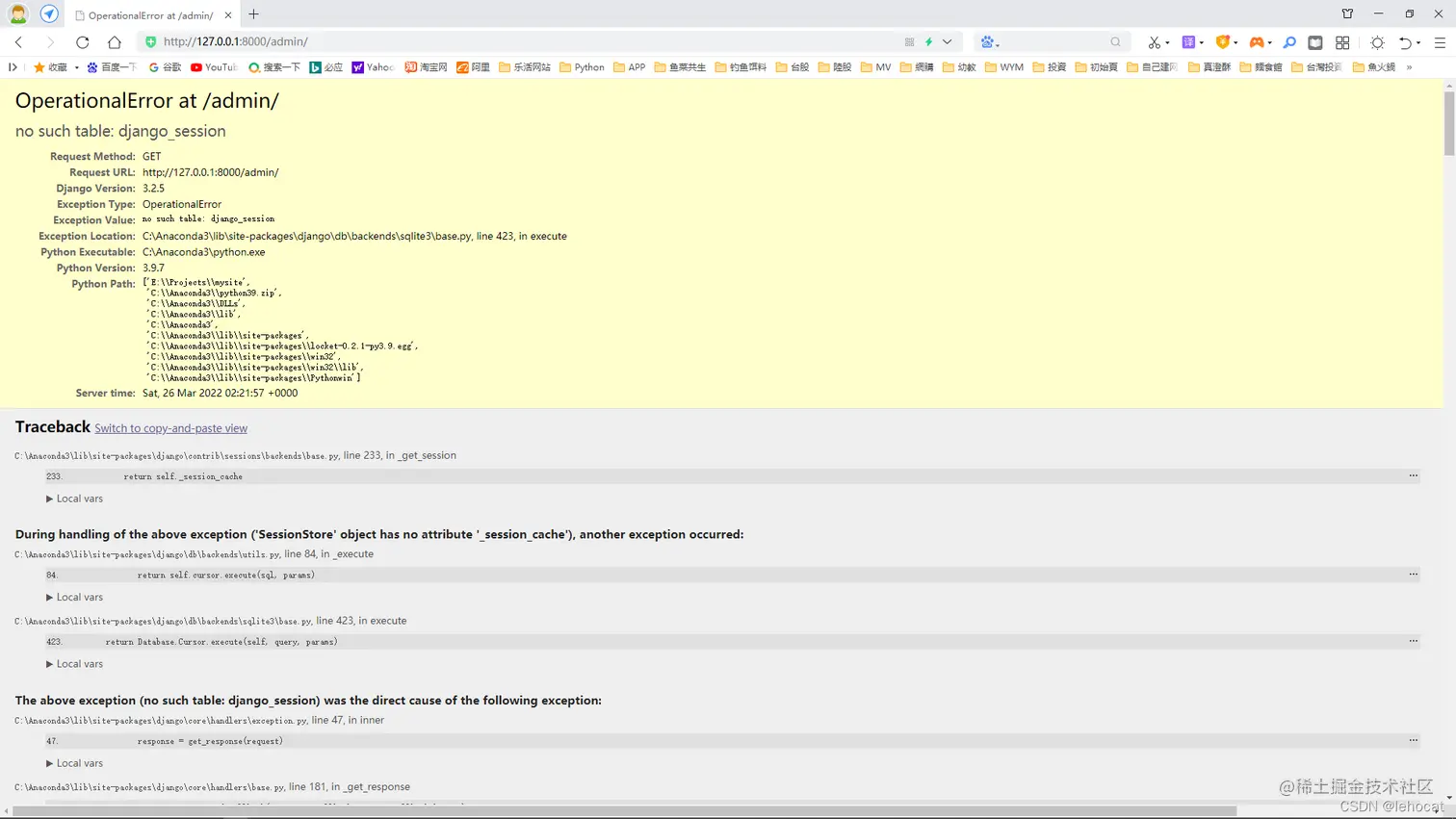Open a new tab with the plus button
The width and height of the screenshot is (1456, 819).
coord(253,14)
